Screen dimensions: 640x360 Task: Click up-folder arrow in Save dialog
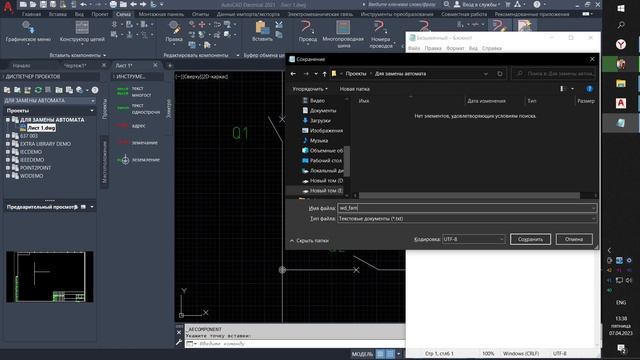[324, 74]
